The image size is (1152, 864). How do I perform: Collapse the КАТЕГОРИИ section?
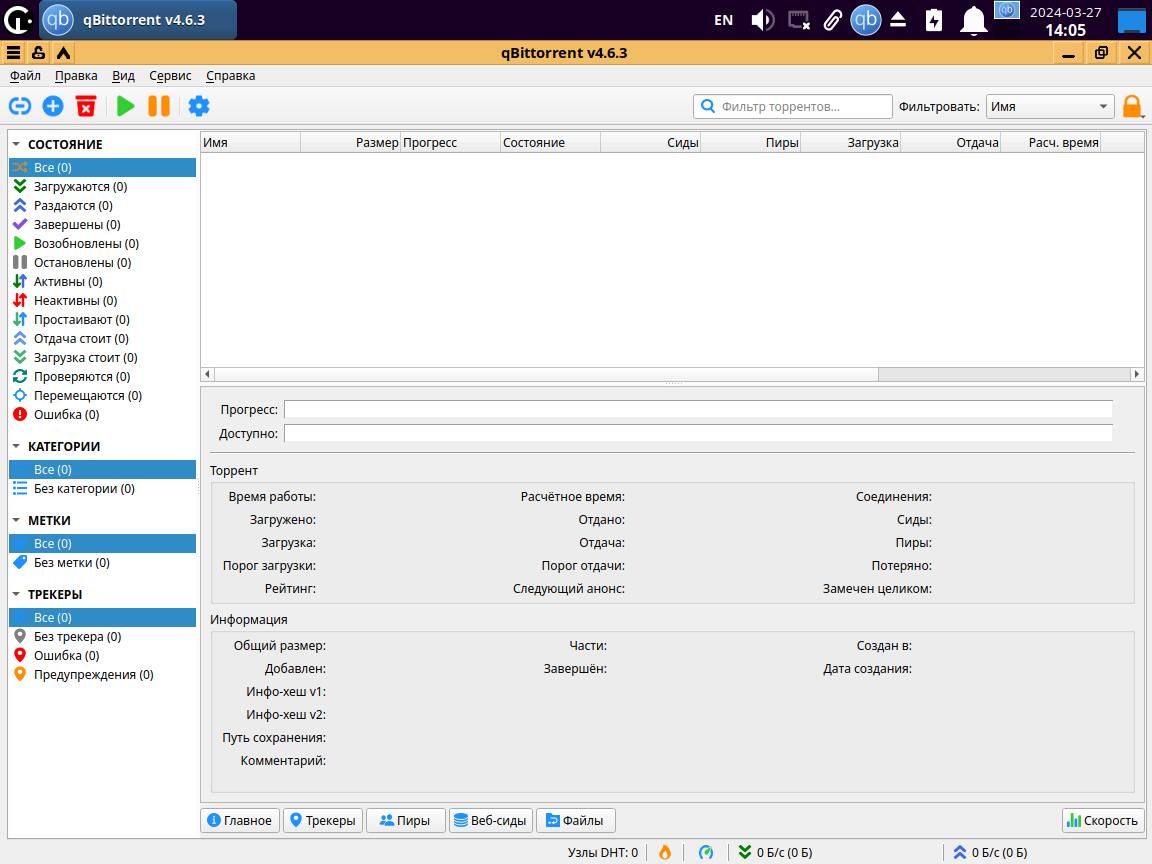click(x=17, y=446)
